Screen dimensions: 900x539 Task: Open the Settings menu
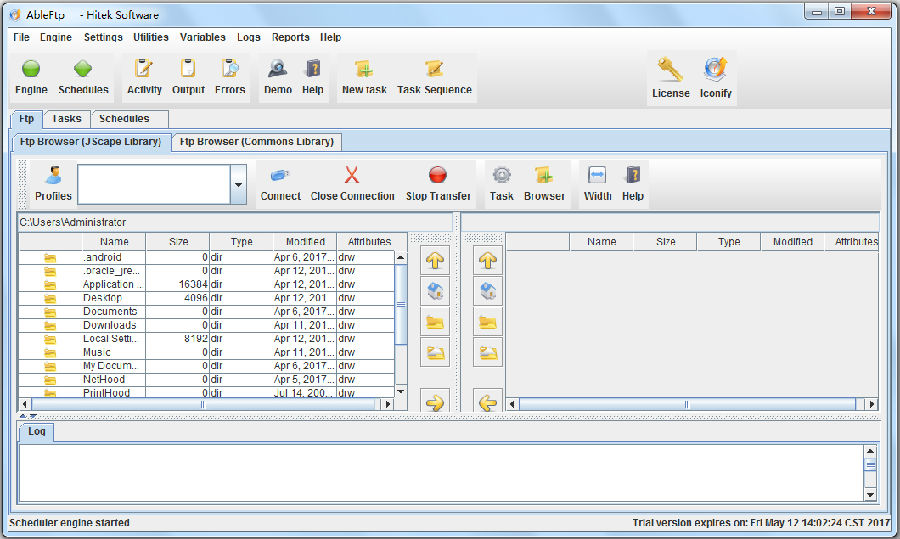[103, 37]
